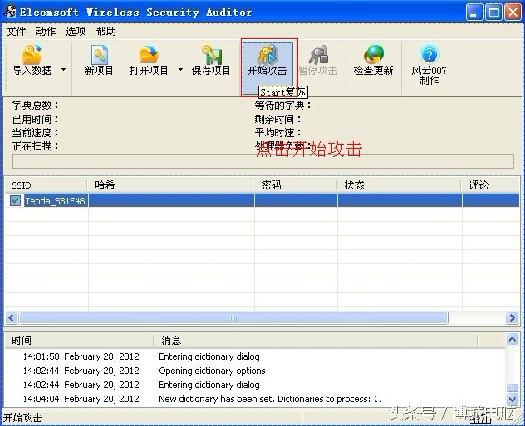This screenshot has width=525, height=426.
Task: Uncheck the Tenda network row checkbox
Action: [x=15, y=201]
